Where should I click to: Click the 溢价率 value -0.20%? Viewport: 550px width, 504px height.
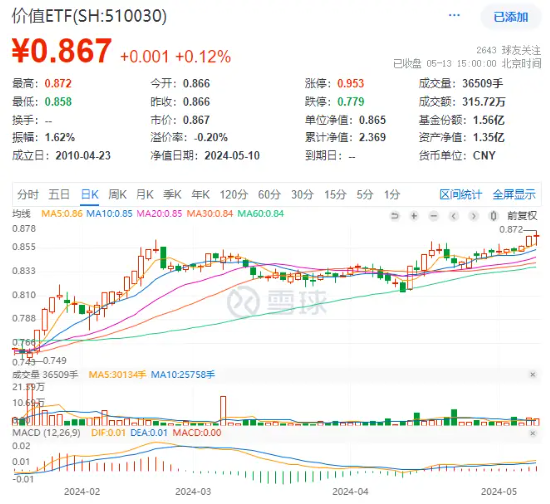[211, 137]
